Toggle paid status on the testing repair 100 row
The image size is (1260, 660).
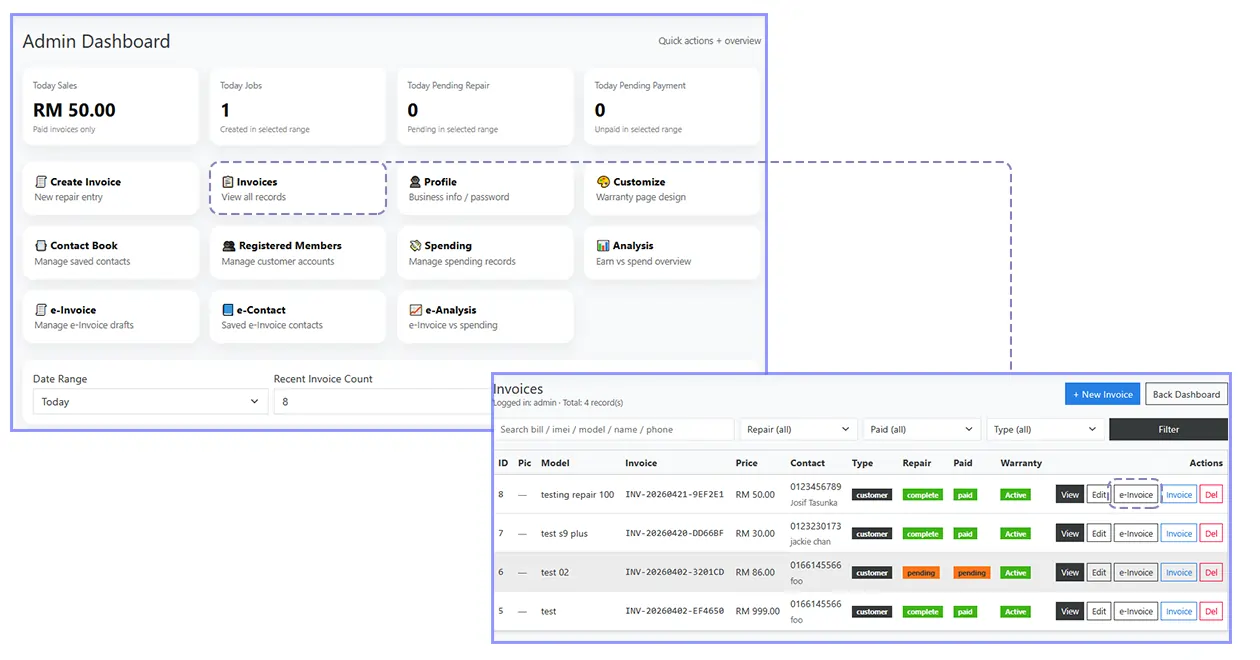pos(964,494)
